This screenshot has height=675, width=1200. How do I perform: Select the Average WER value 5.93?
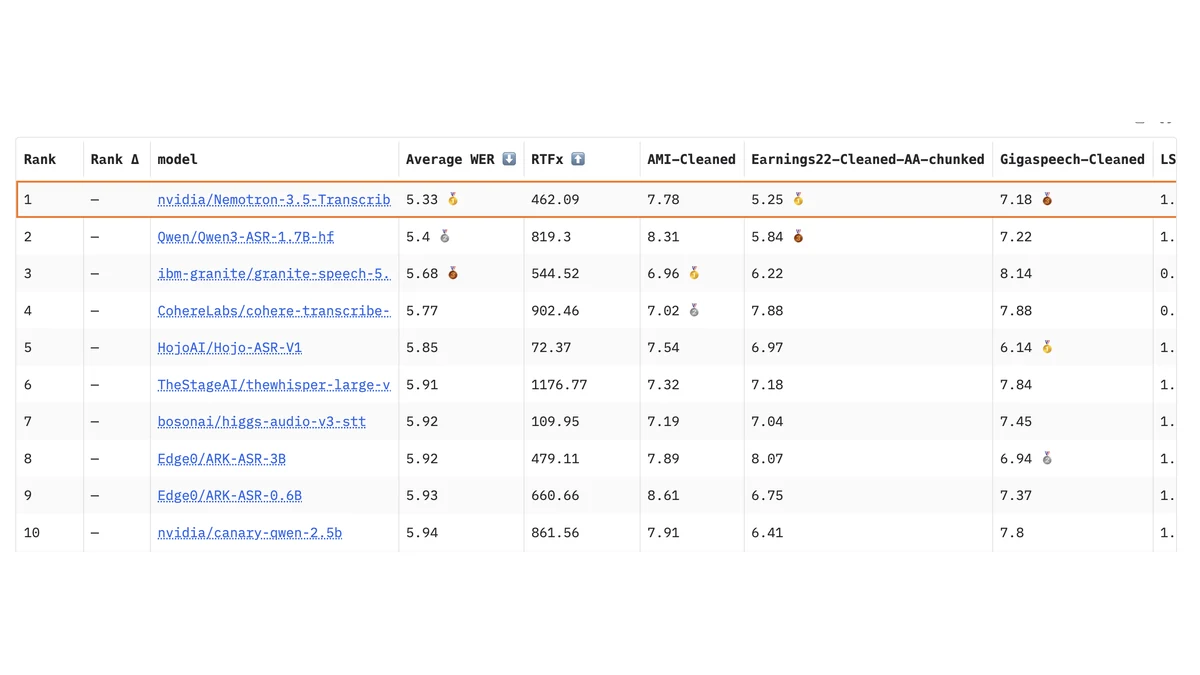(x=422, y=495)
